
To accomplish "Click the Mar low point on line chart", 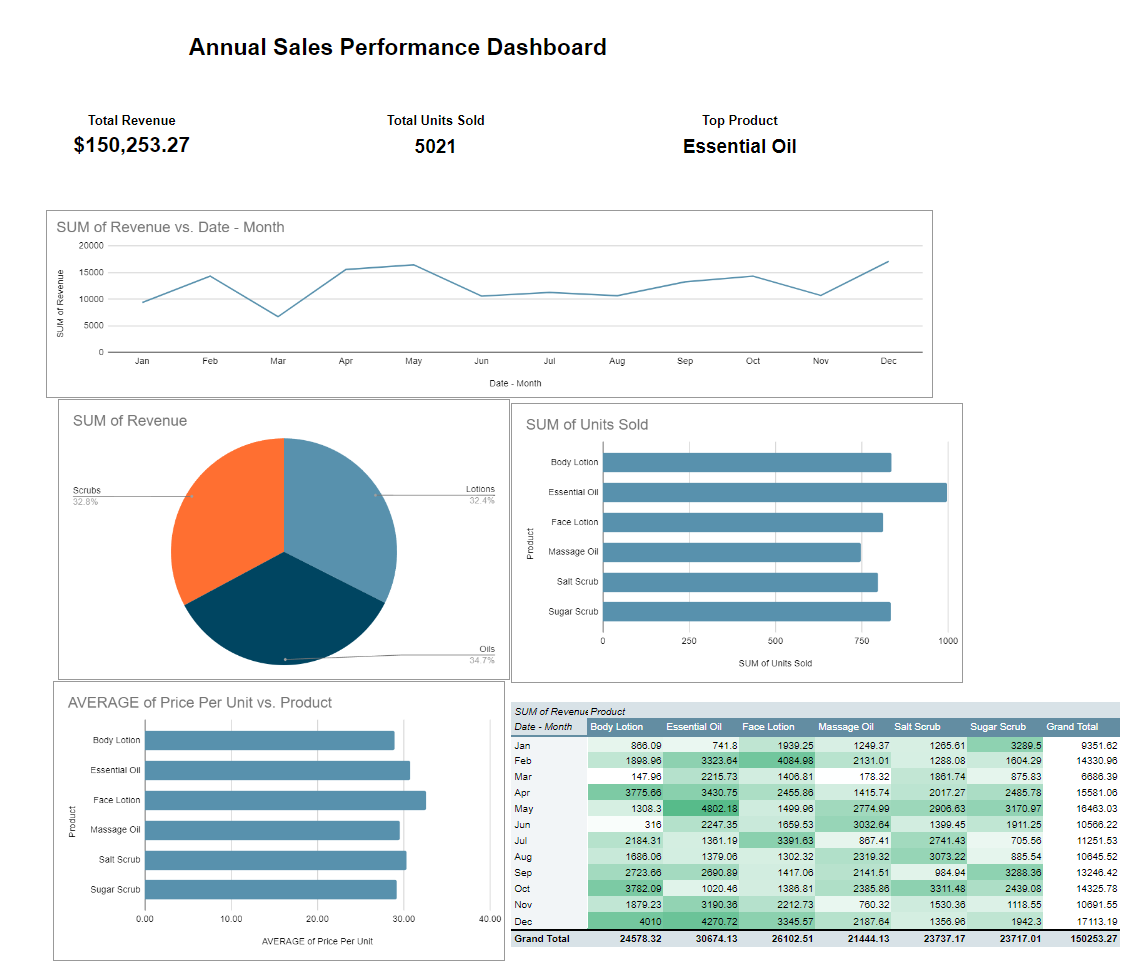I will (x=278, y=316).
